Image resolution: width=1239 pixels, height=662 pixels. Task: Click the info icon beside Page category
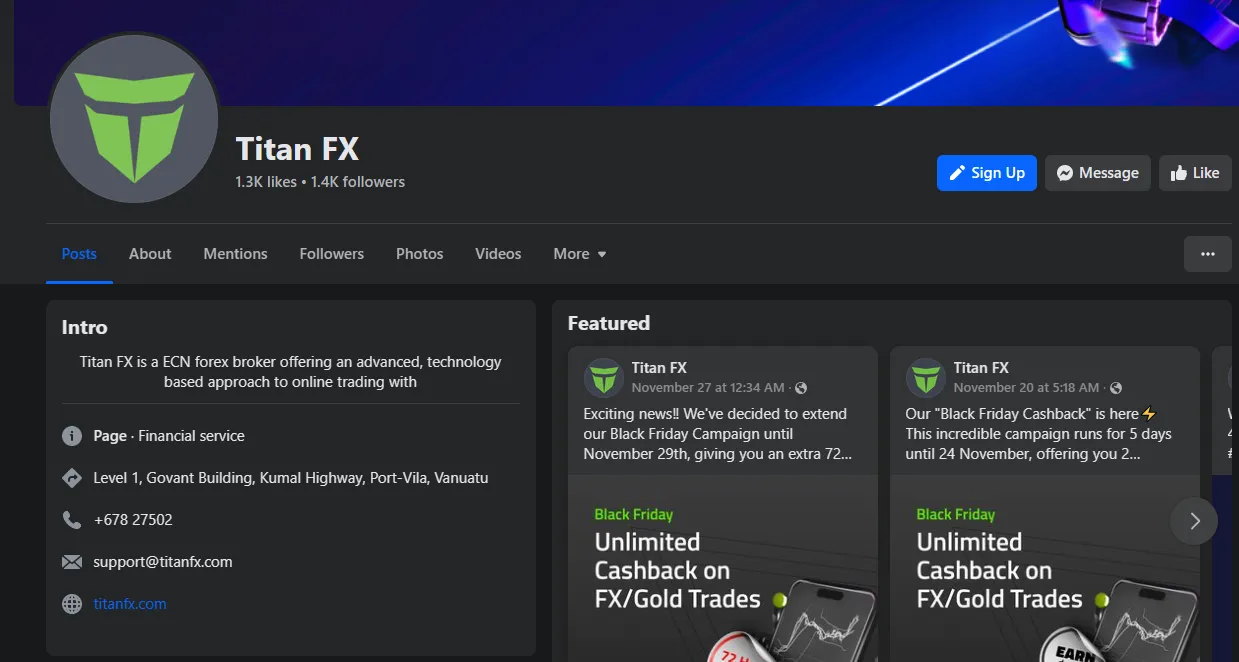click(x=72, y=436)
